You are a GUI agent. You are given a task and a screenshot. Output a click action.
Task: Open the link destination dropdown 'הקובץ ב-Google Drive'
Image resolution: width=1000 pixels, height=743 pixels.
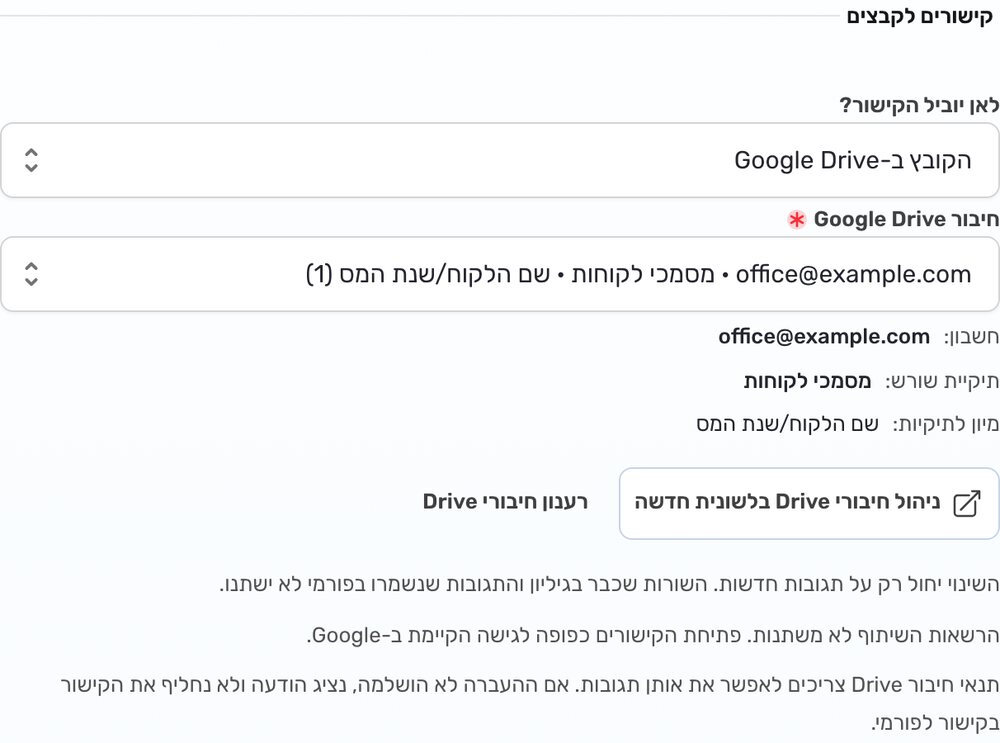(500, 160)
